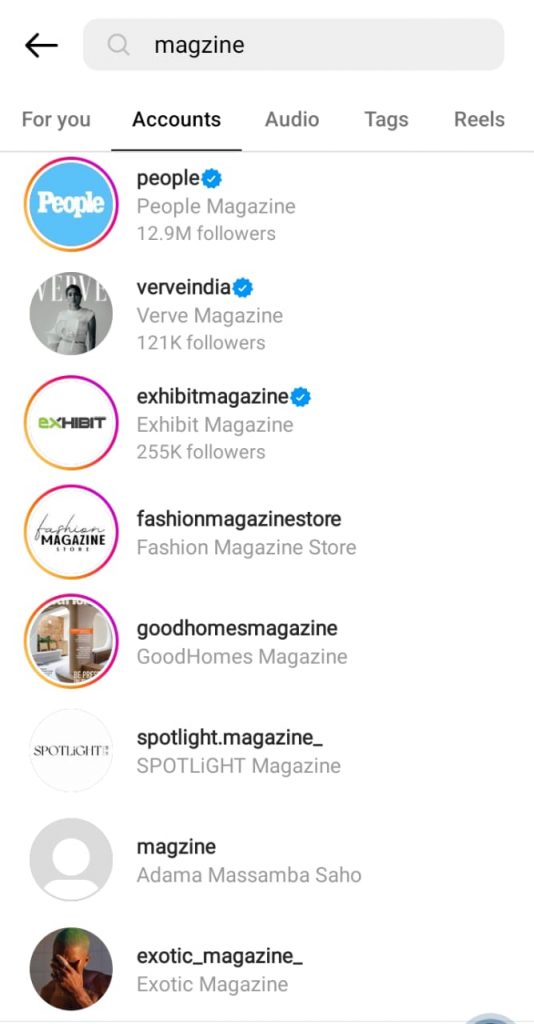The width and height of the screenshot is (534, 1024).
Task: Tap Fashion Magazine Store logo avatar
Action: coord(71,532)
